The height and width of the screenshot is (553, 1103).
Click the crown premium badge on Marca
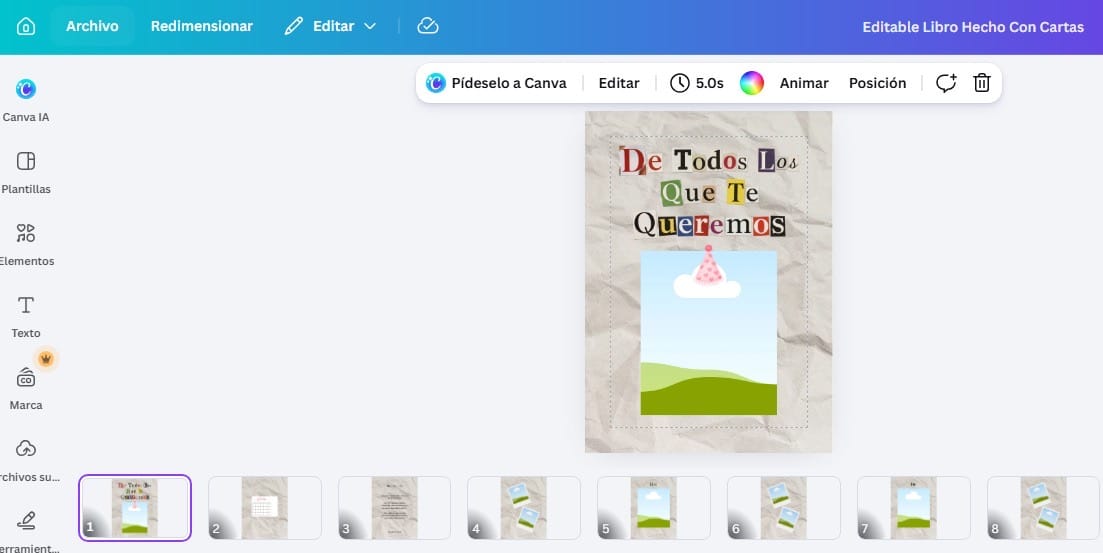(x=46, y=359)
